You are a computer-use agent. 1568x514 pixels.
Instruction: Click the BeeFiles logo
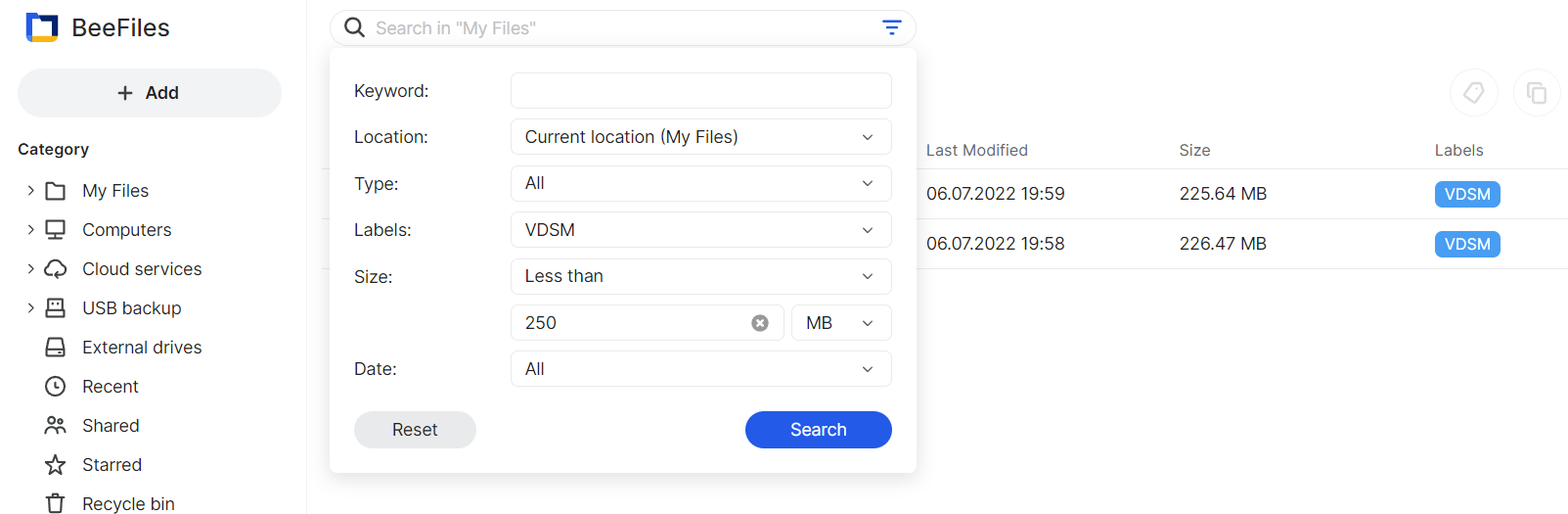tap(42, 27)
